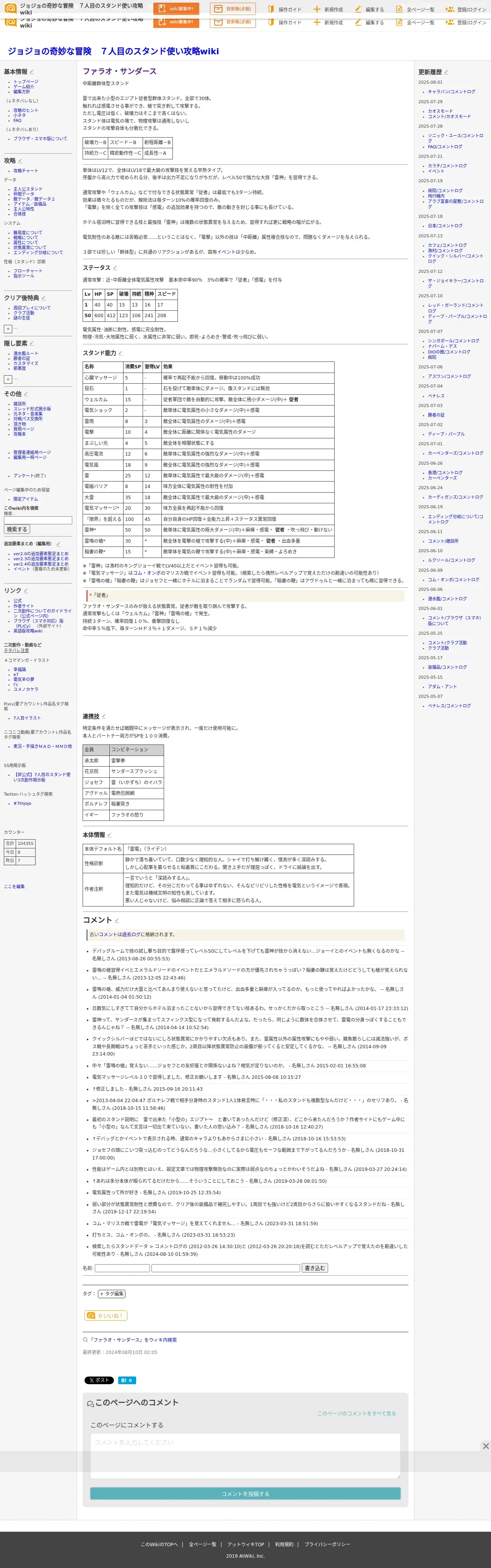The width and height of the screenshot is (491, 1568).
Task: Click the edit pencil beside 基本情報 heading
Action: pyautogui.click(x=32, y=72)
